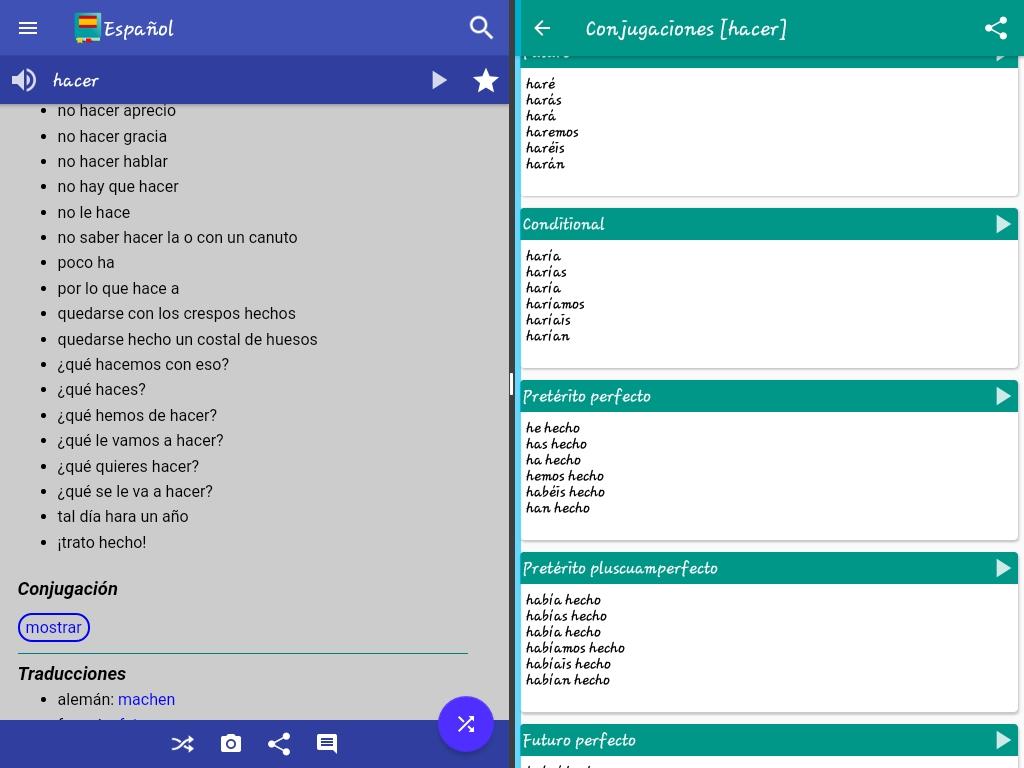Grab the split-screen divider handle
The height and width of the screenshot is (768, 1024).
512,384
